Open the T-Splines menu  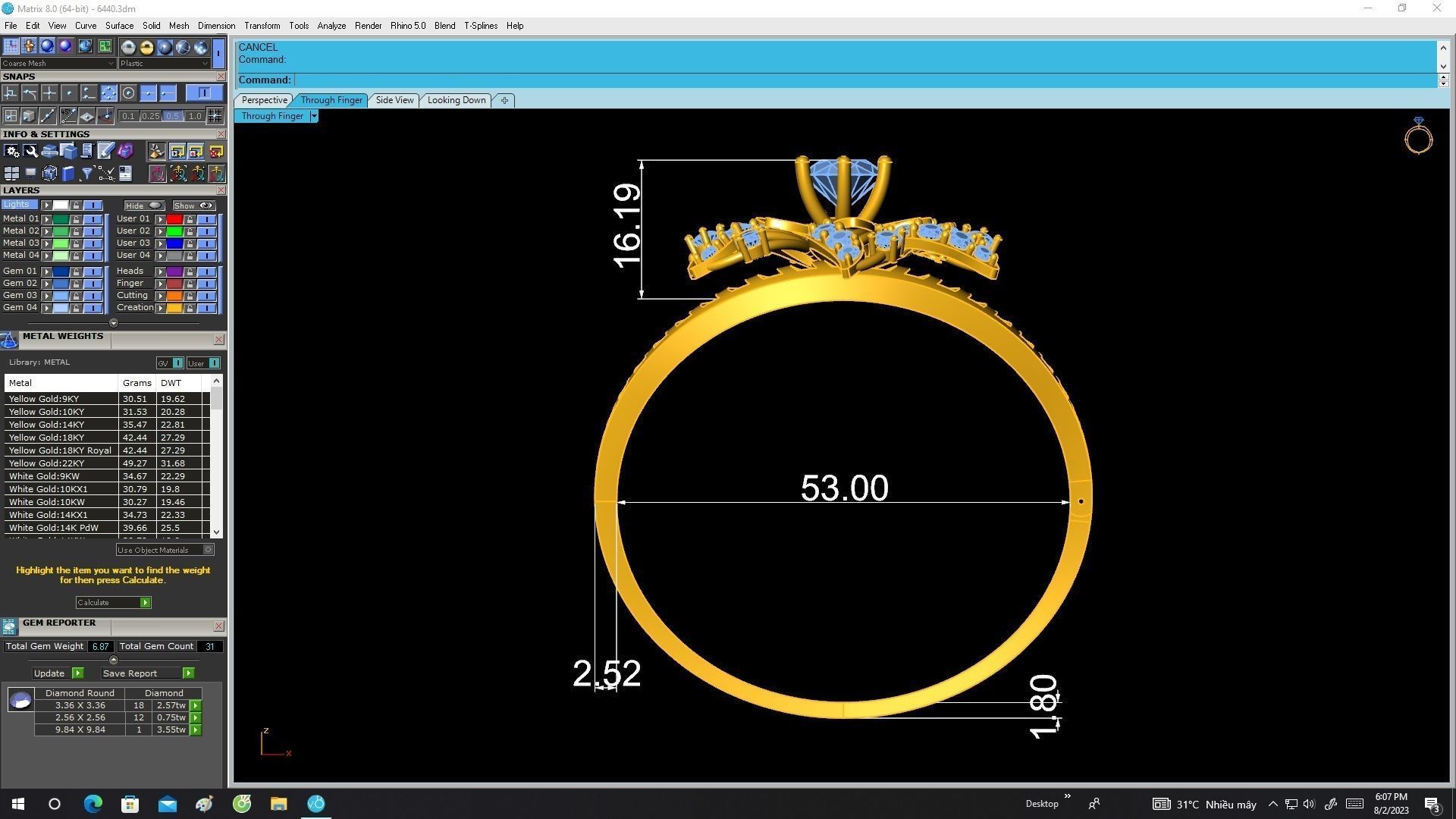point(481,26)
